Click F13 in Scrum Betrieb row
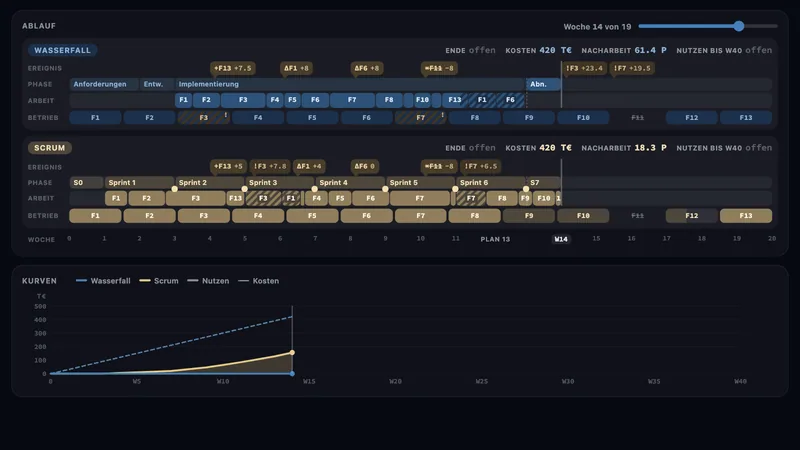This screenshot has width=800, height=450. [746, 216]
